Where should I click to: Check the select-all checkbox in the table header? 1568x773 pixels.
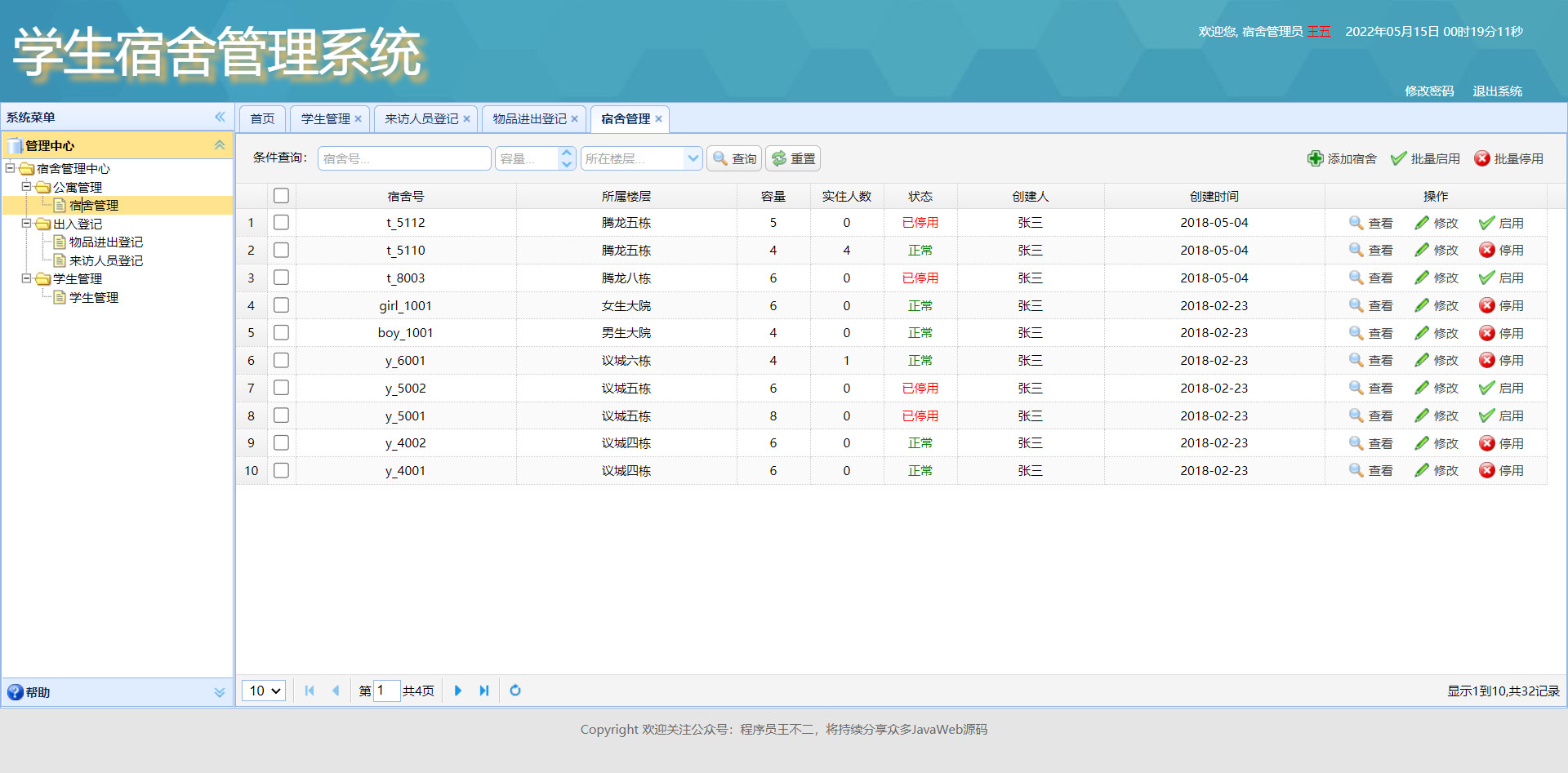tap(281, 195)
